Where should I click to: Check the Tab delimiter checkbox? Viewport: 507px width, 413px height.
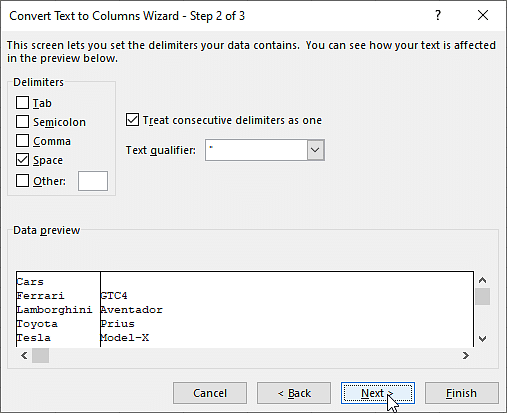pyautogui.click(x=22, y=103)
